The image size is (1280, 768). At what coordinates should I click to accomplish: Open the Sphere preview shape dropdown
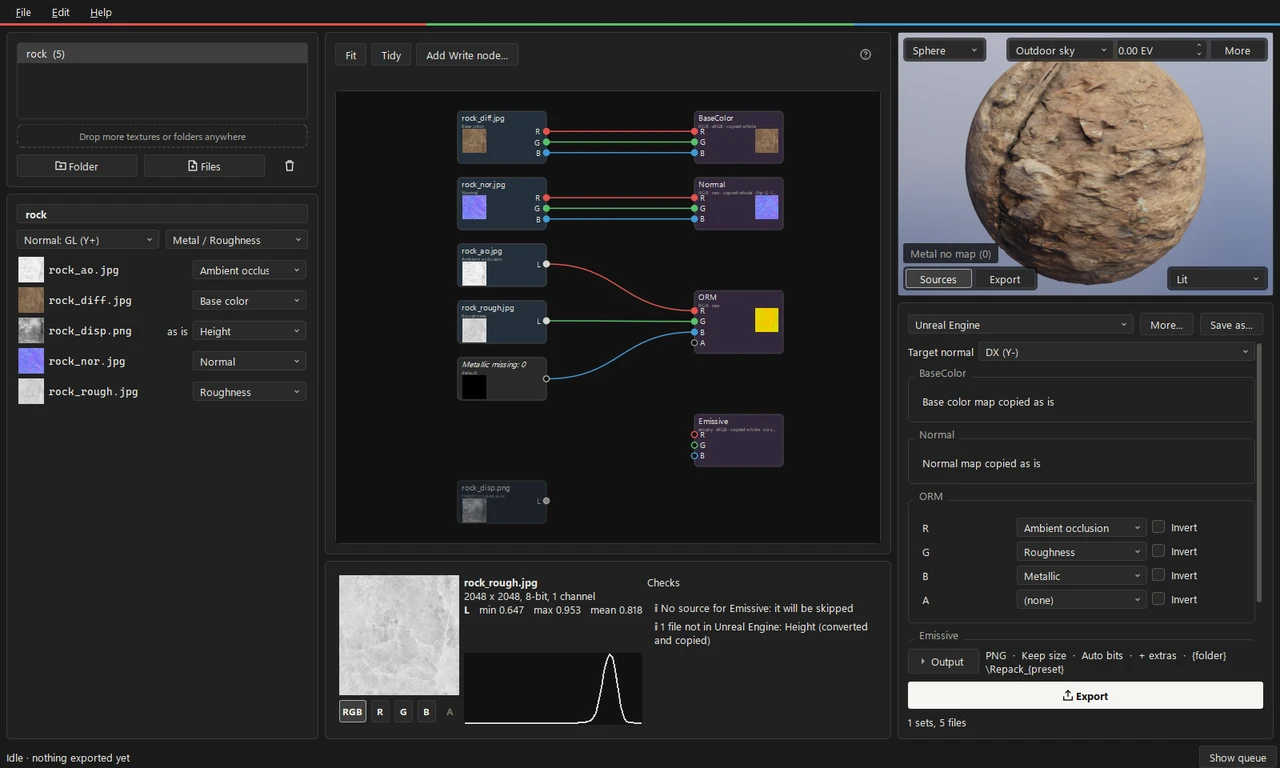coord(945,50)
